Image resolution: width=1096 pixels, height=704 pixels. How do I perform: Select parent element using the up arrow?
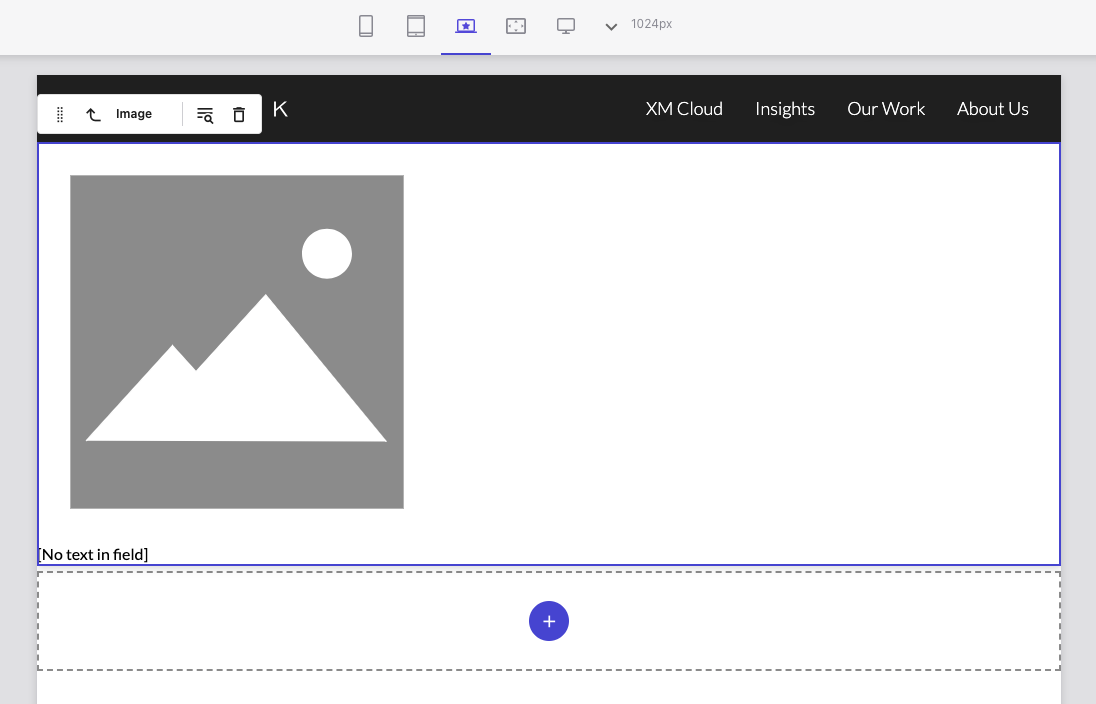94,114
